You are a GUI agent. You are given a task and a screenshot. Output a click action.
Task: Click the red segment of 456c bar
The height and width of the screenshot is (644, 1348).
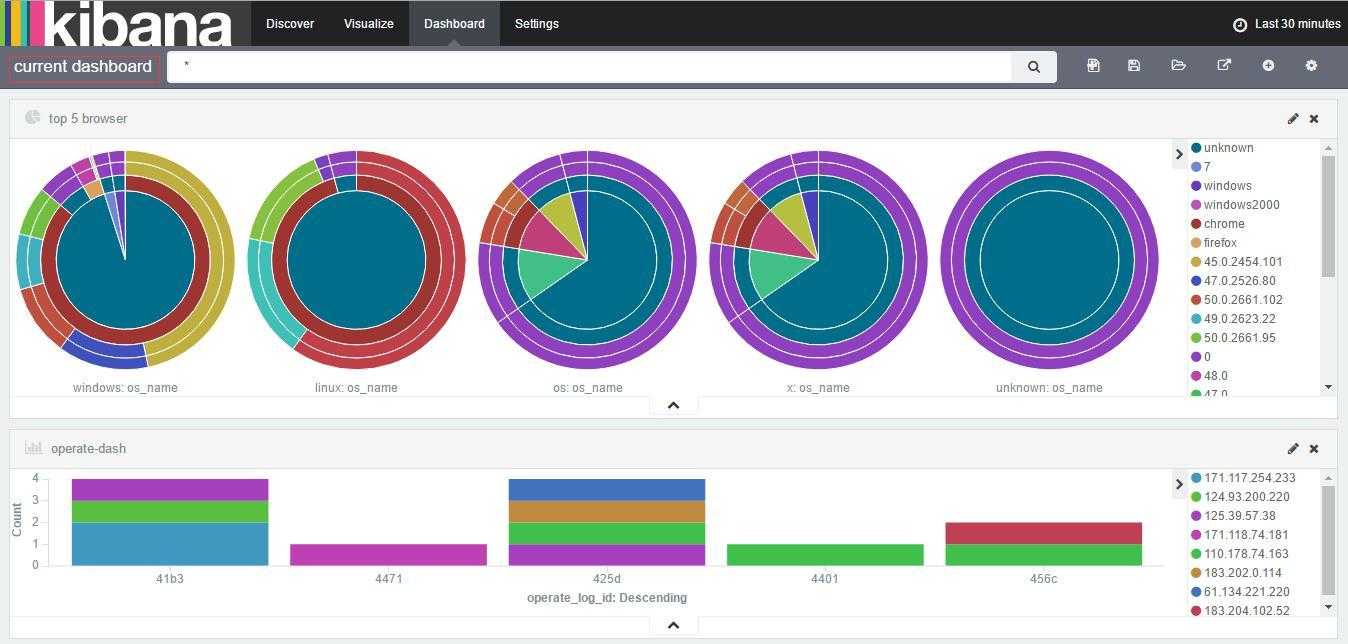pos(1043,533)
